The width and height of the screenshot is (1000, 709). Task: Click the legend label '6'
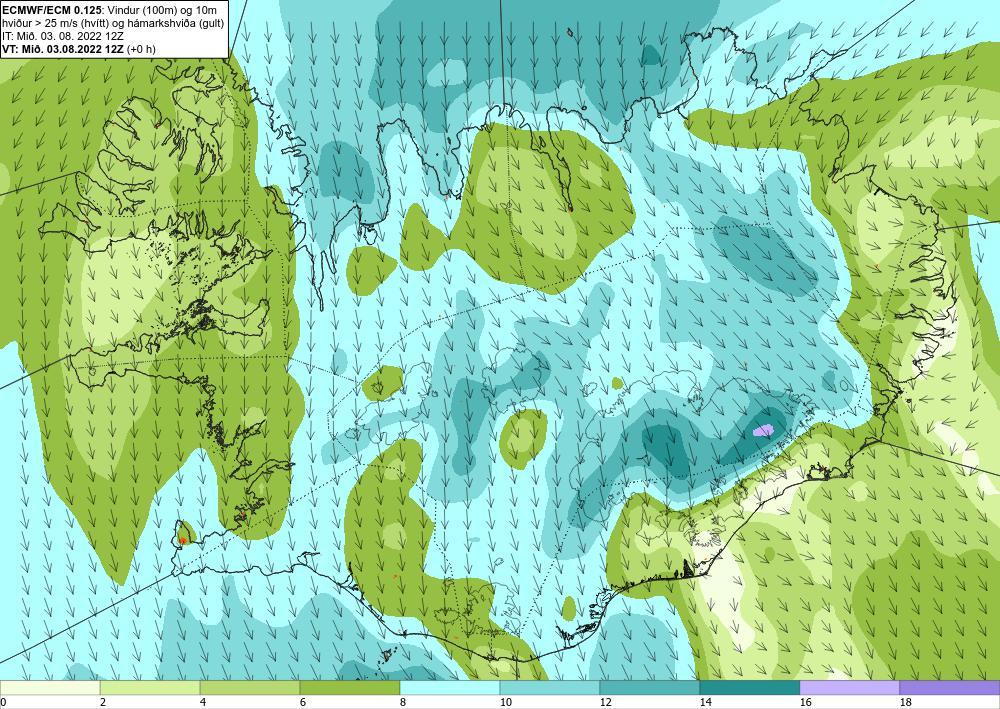(304, 703)
